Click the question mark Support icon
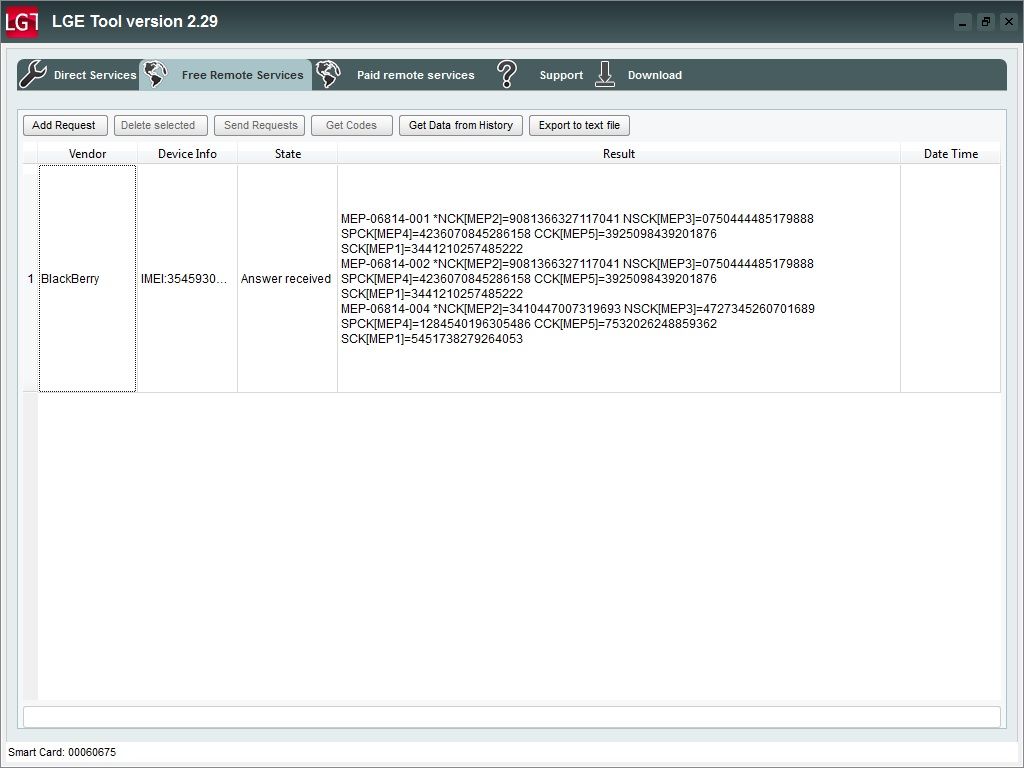Image resolution: width=1024 pixels, height=768 pixels. 507,74
